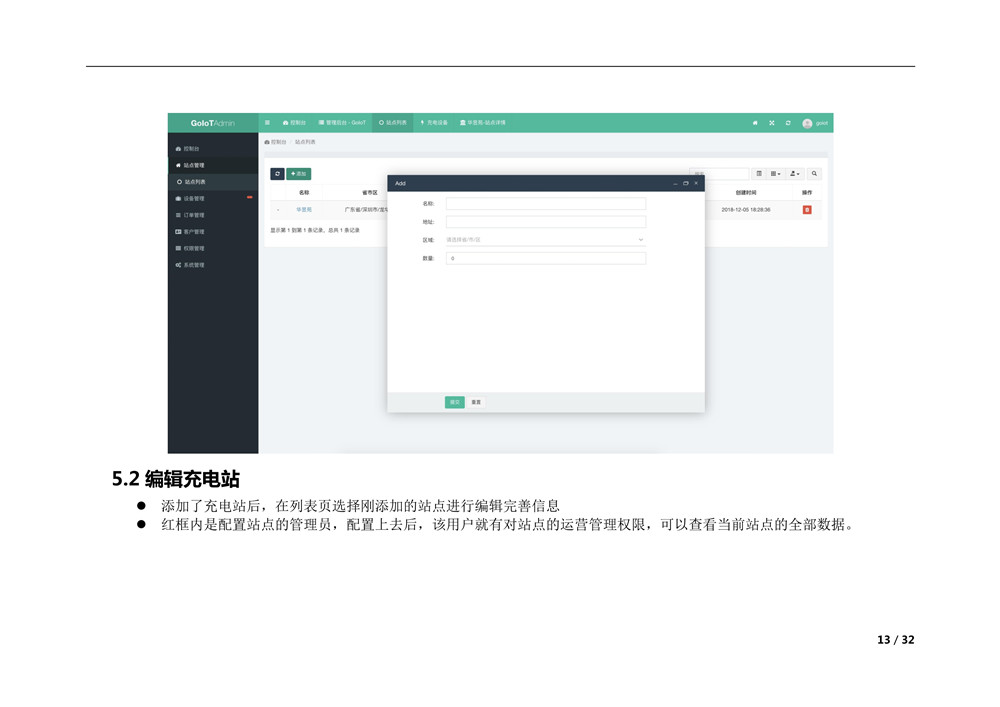This screenshot has height=707, width=1000.
Task: Click the 重置 reset button
Action: pyautogui.click(x=476, y=402)
